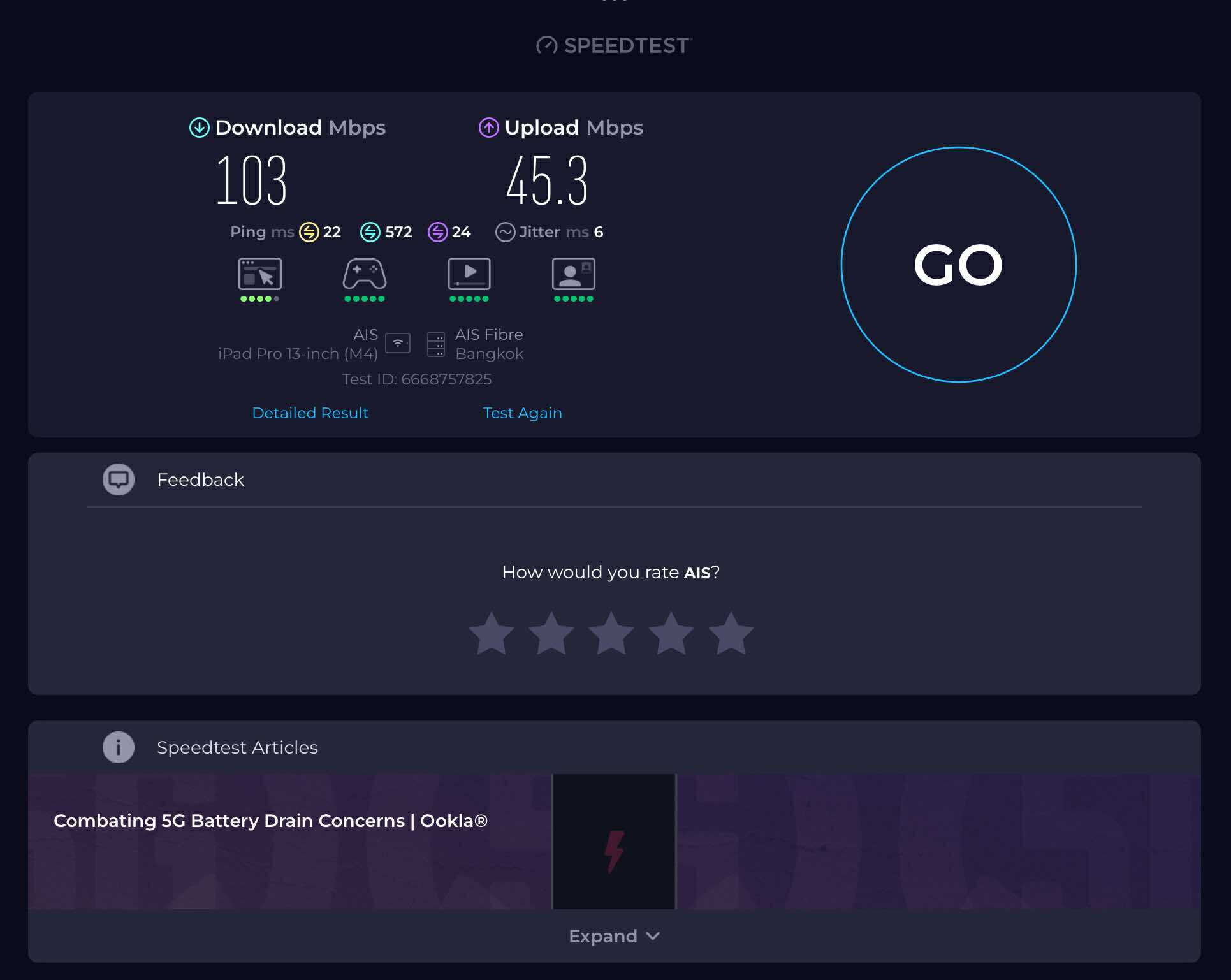Click the yellow idle ping icon
The image size is (1231, 980).
click(x=309, y=232)
